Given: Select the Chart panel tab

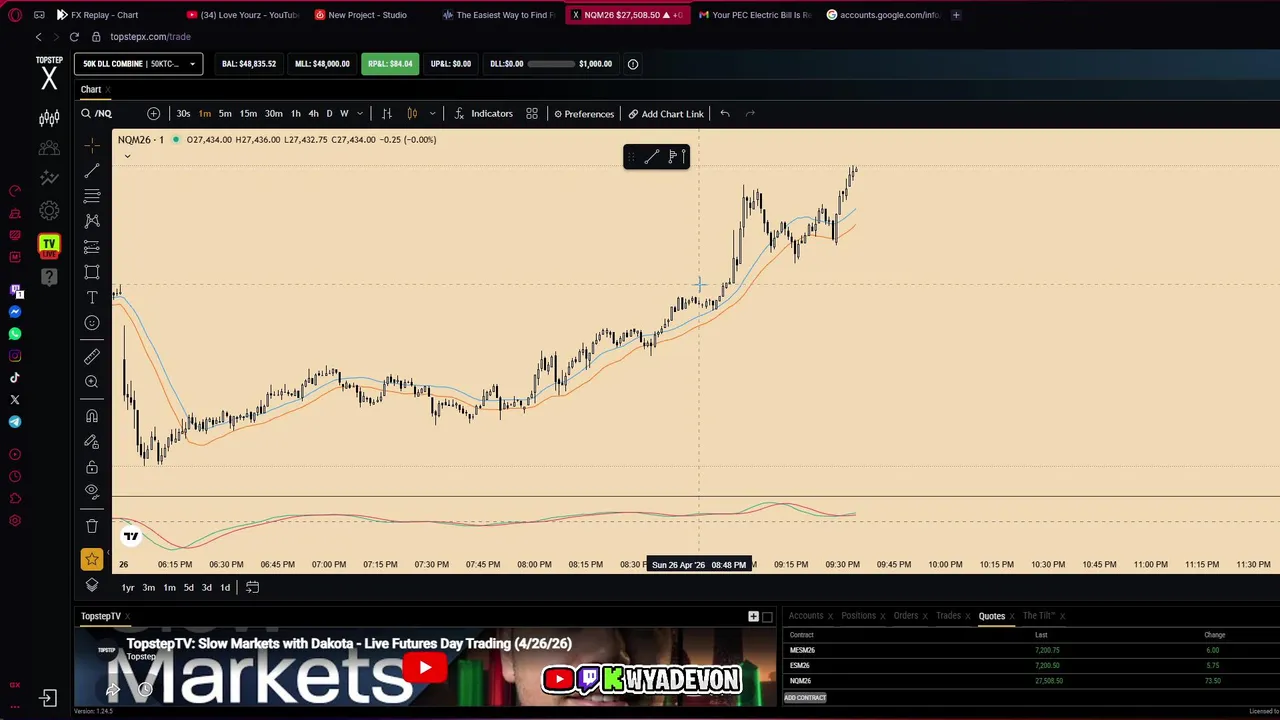Looking at the screenshot, I should pos(91,90).
